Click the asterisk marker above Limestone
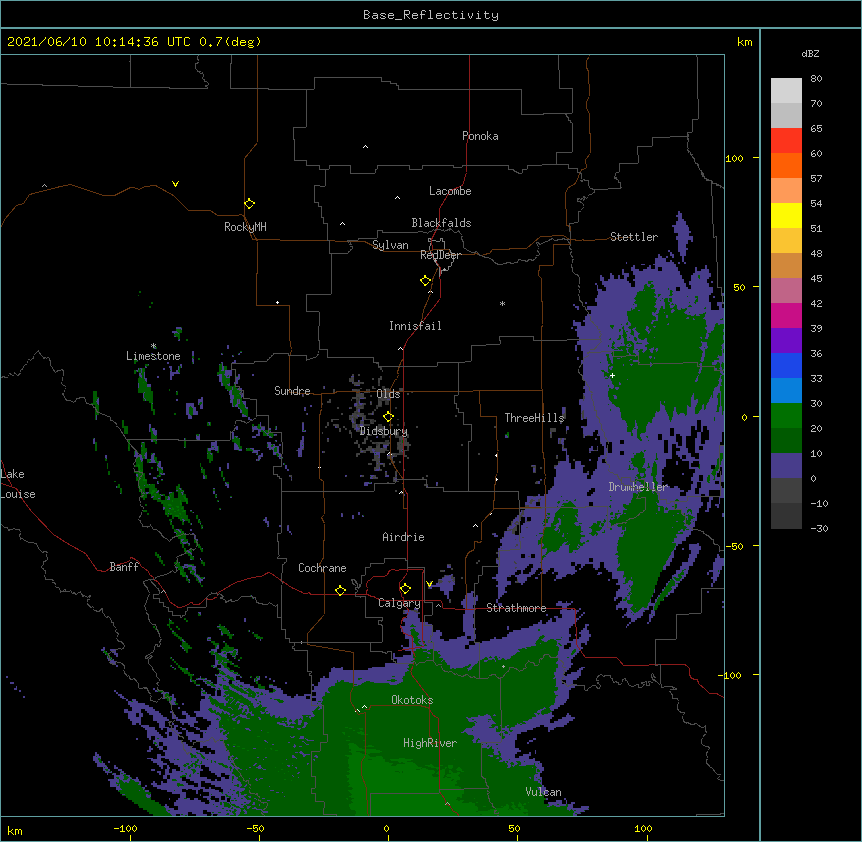This screenshot has width=862, height=842. (153, 346)
